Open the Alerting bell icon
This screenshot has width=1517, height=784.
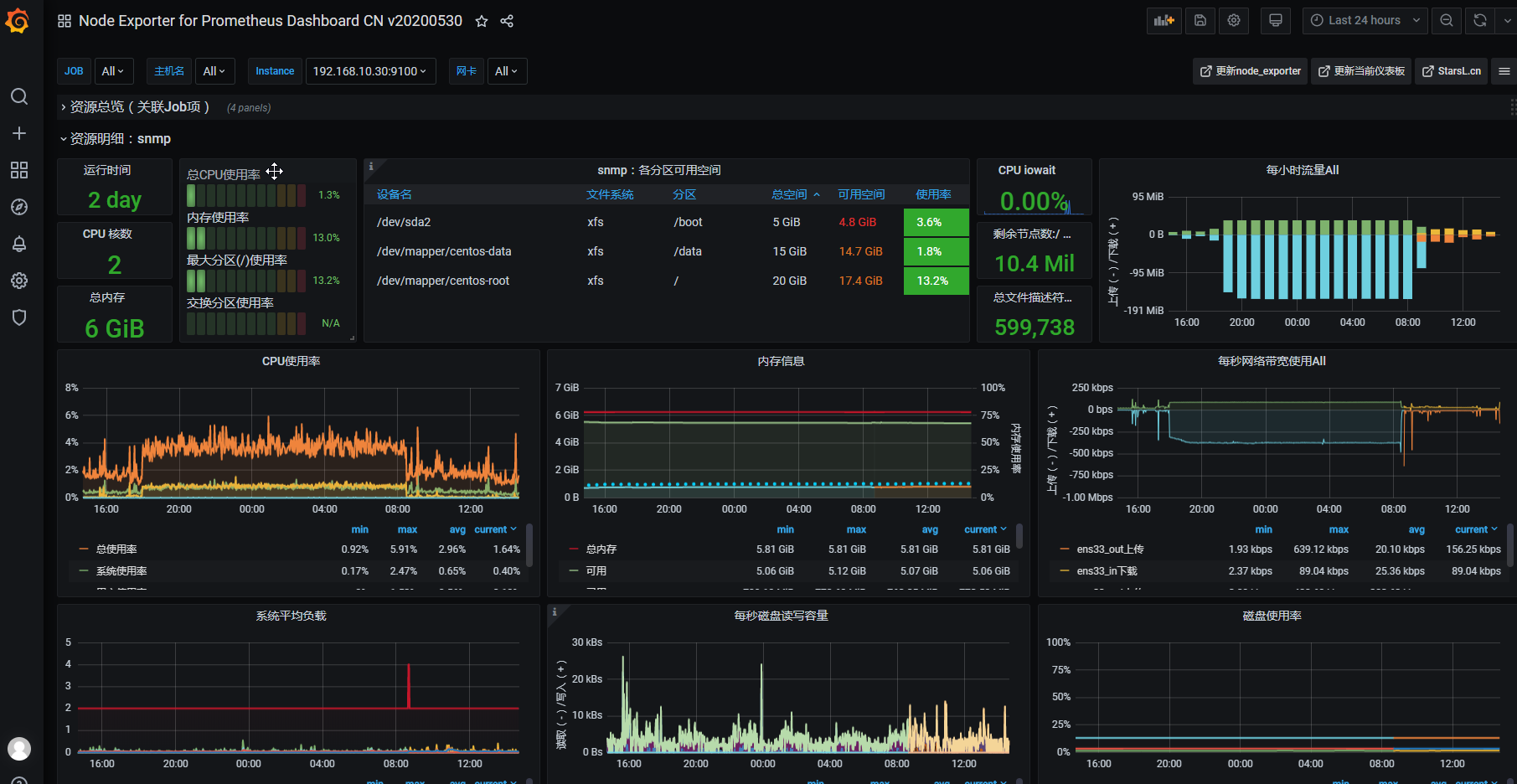click(x=19, y=244)
